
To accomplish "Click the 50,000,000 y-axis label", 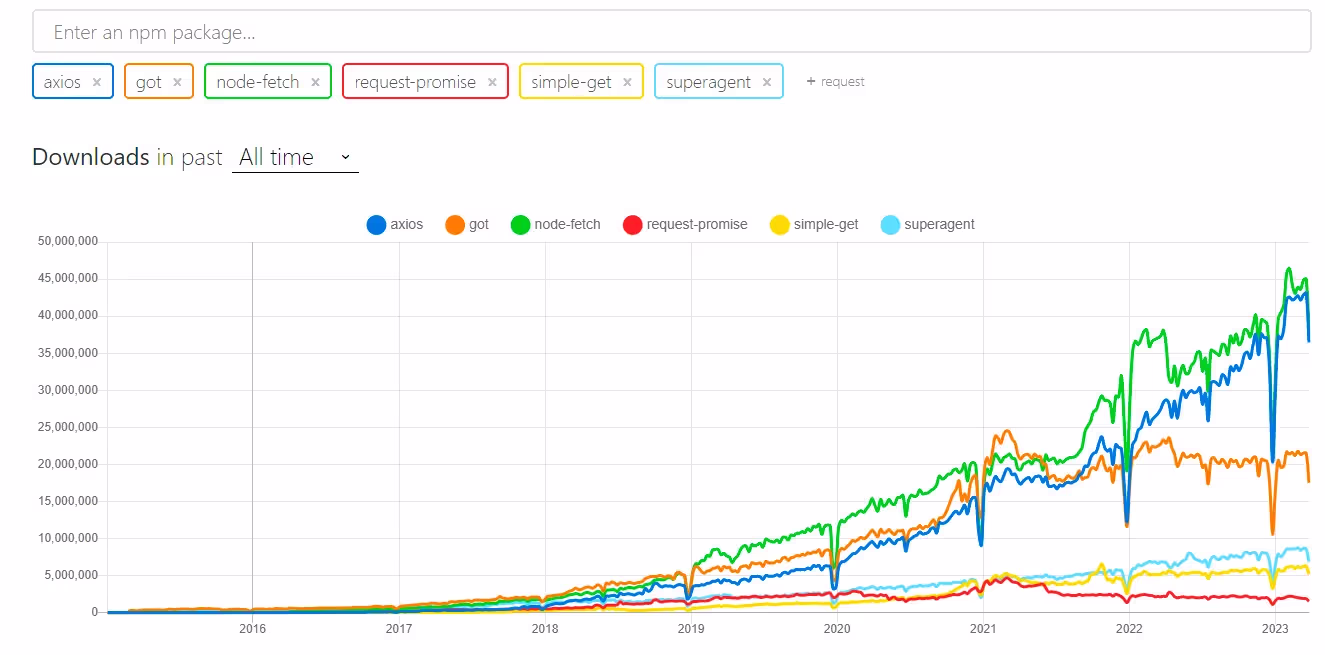I will (68, 242).
